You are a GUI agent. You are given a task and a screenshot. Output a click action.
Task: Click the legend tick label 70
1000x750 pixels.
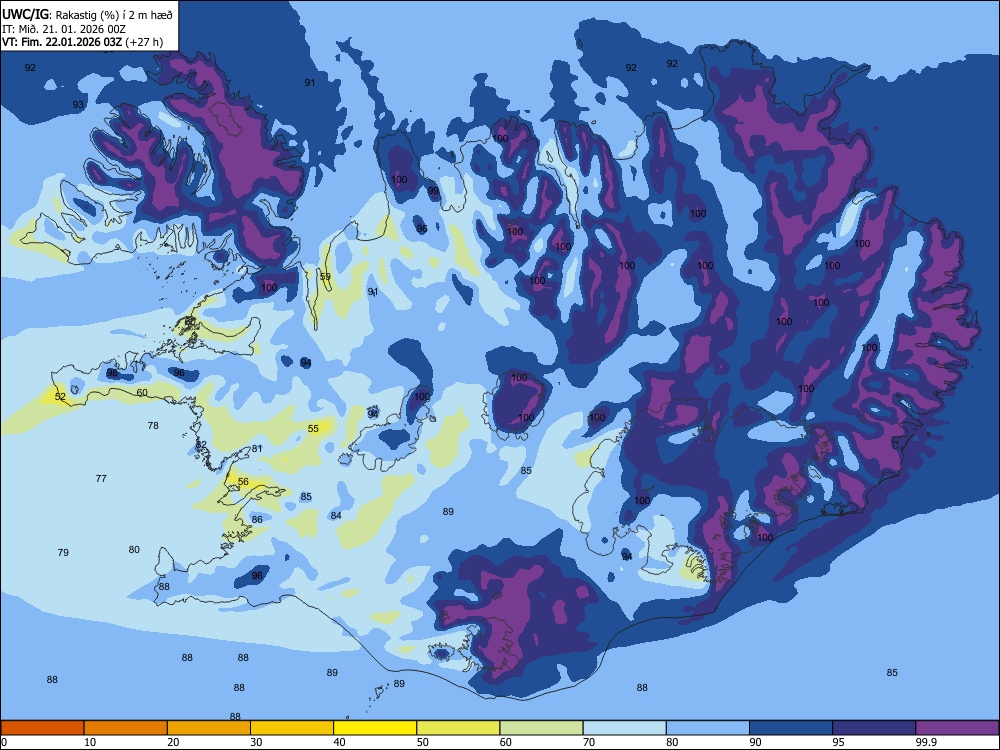(589, 742)
